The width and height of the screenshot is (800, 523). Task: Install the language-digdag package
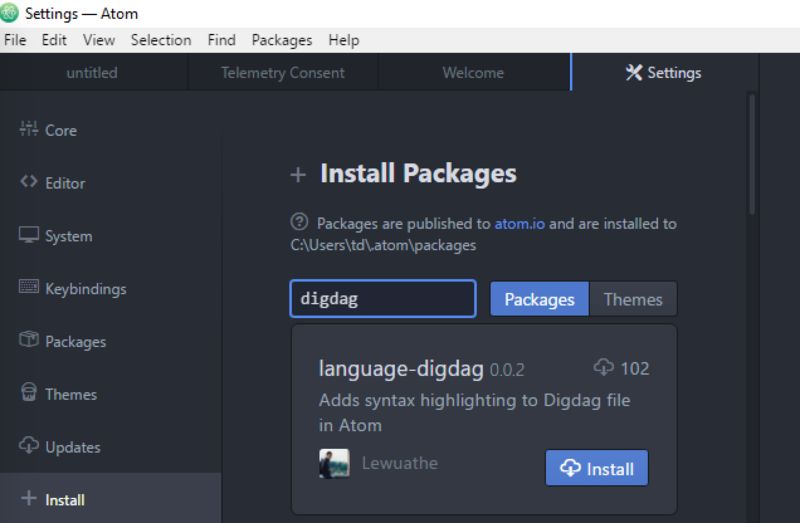pos(596,468)
